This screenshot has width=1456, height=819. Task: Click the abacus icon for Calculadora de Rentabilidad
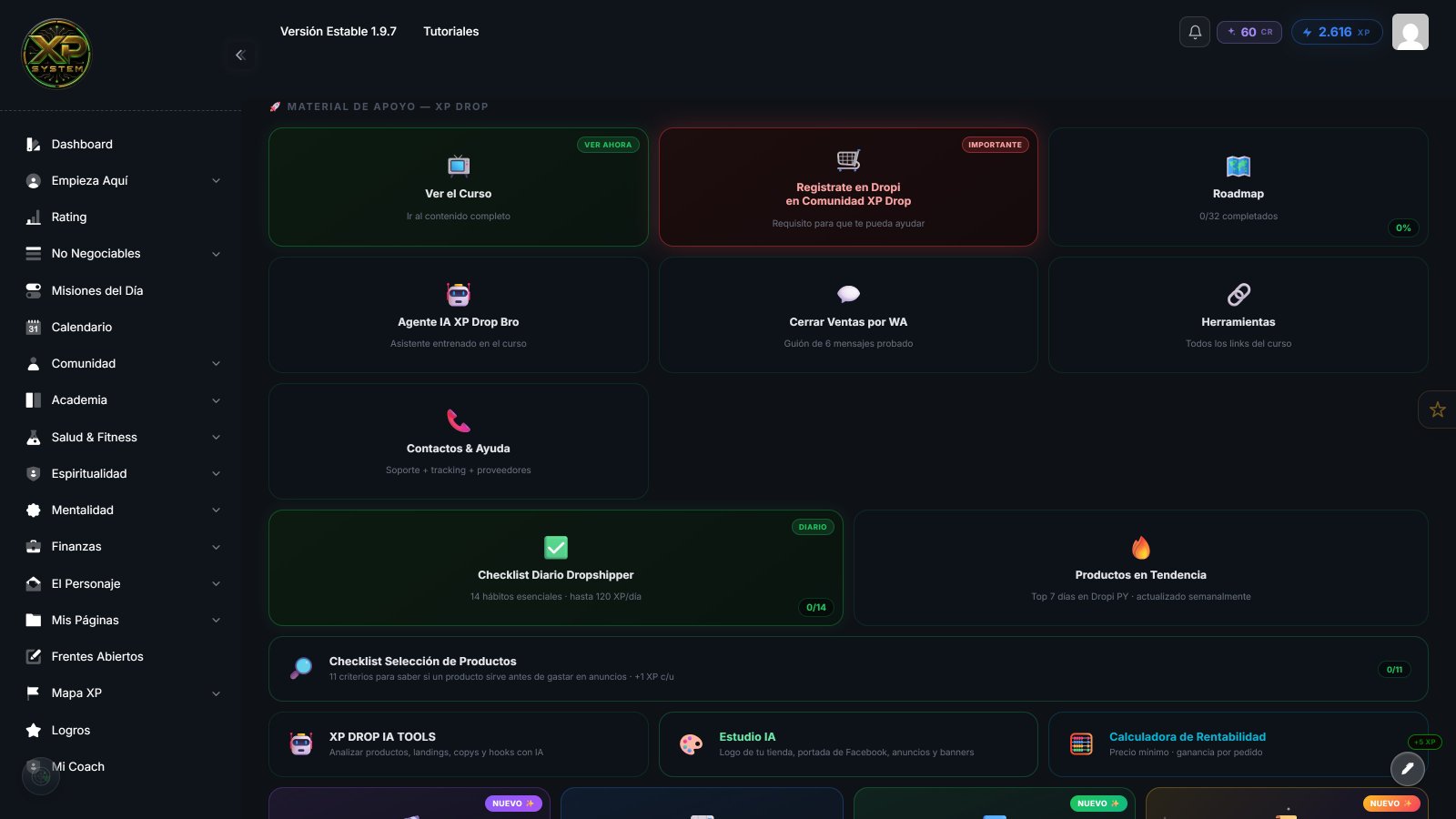coord(1081,744)
